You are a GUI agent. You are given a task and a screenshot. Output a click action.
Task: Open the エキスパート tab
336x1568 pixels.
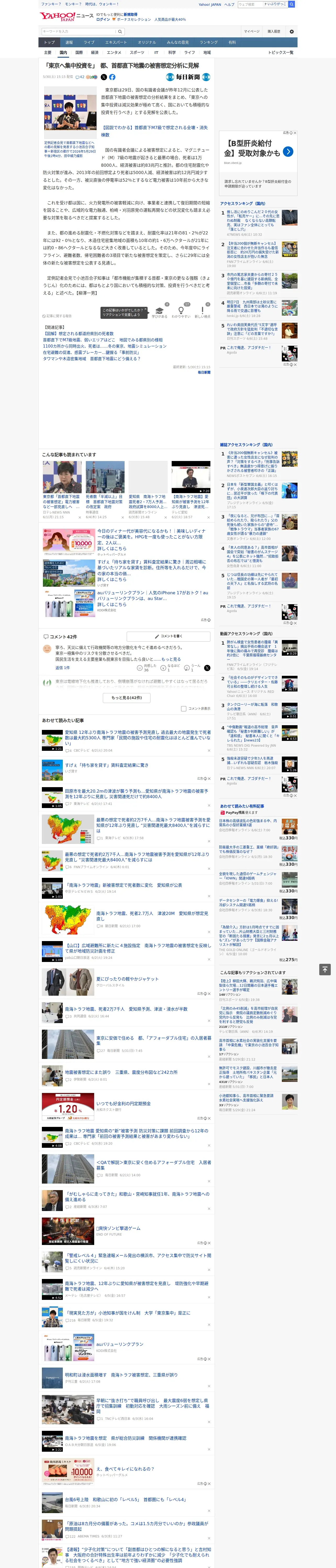point(116,43)
